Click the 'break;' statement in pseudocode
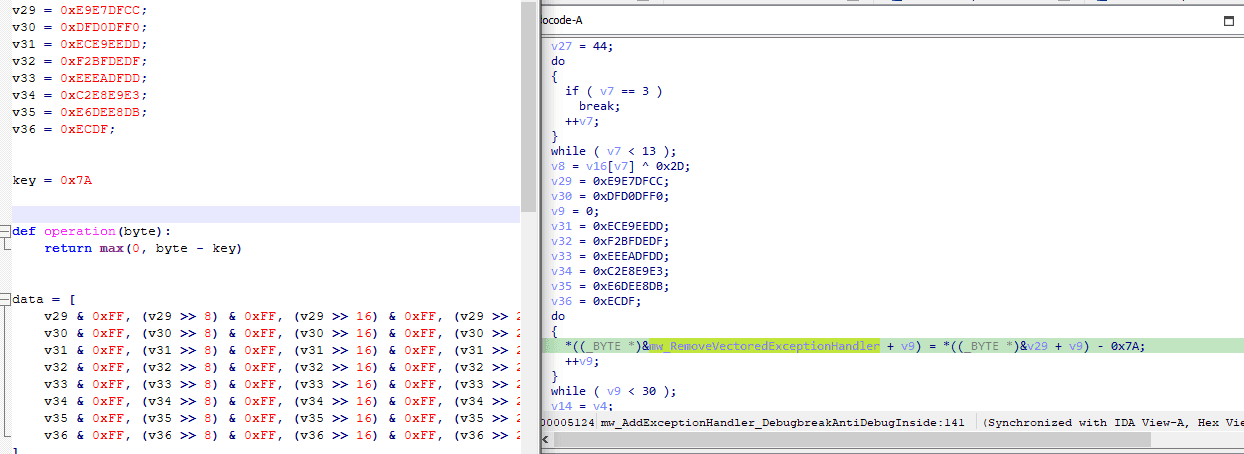 598,106
